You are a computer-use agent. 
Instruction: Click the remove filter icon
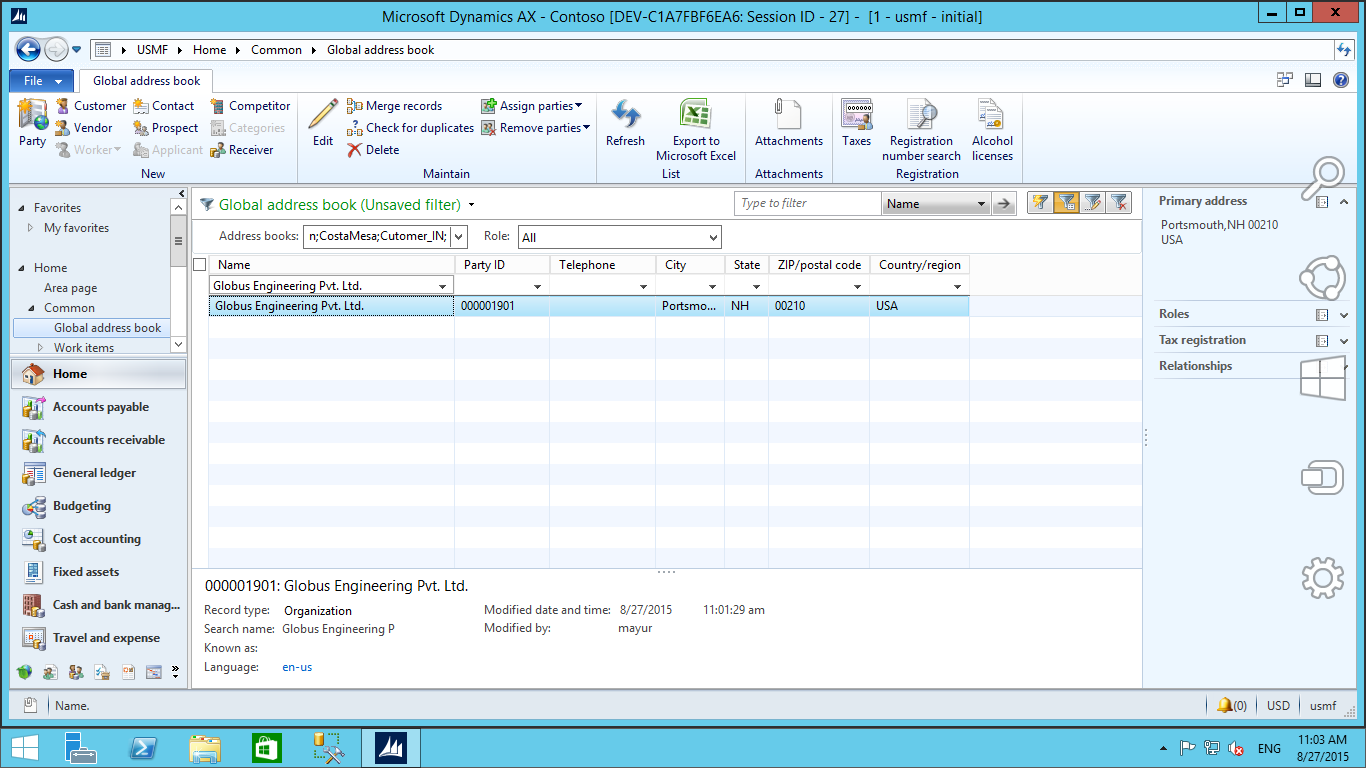click(x=1119, y=203)
